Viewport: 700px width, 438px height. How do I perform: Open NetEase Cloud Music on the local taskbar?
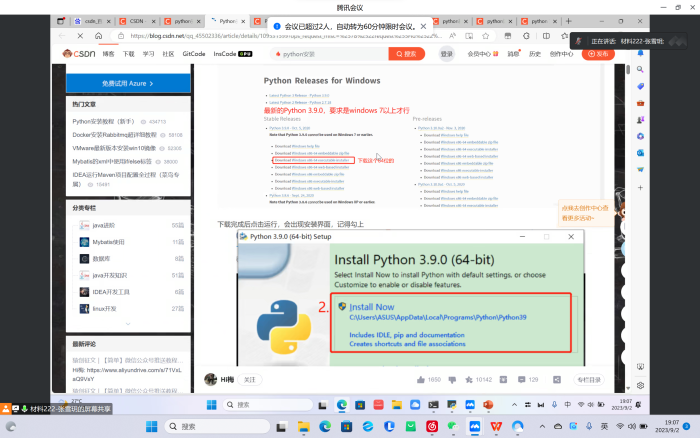432,426
